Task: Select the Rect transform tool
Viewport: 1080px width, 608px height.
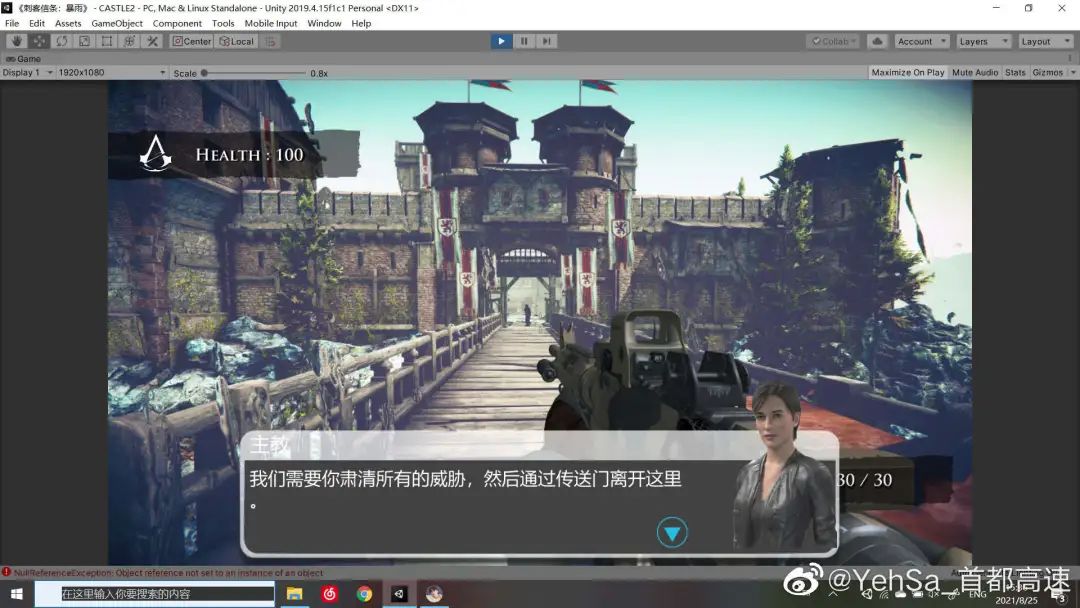Action: [107, 41]
